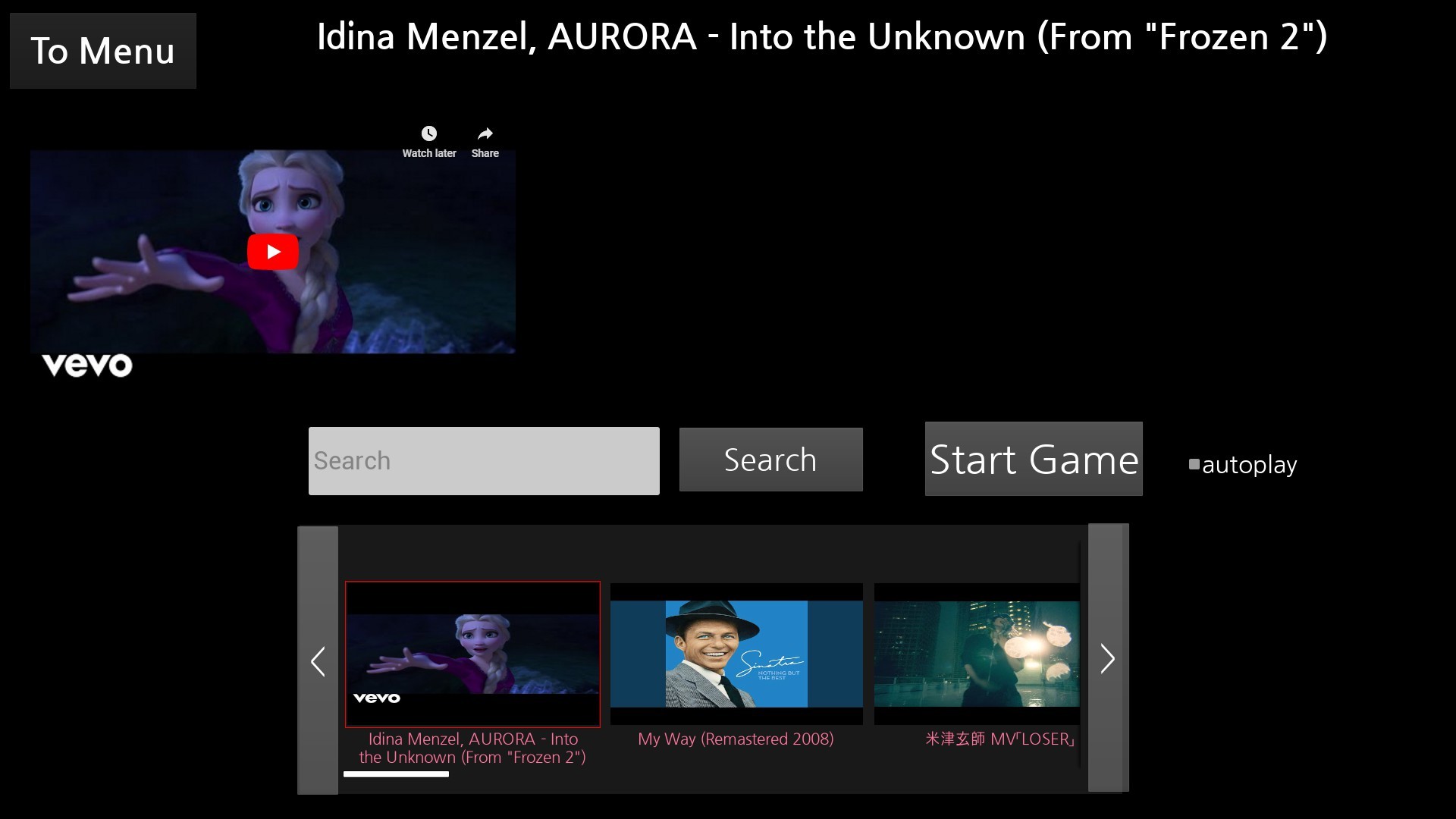Click the clock symbol above Watch later
The width and height of the screenshot is (1456, 819).
point(429,133)
